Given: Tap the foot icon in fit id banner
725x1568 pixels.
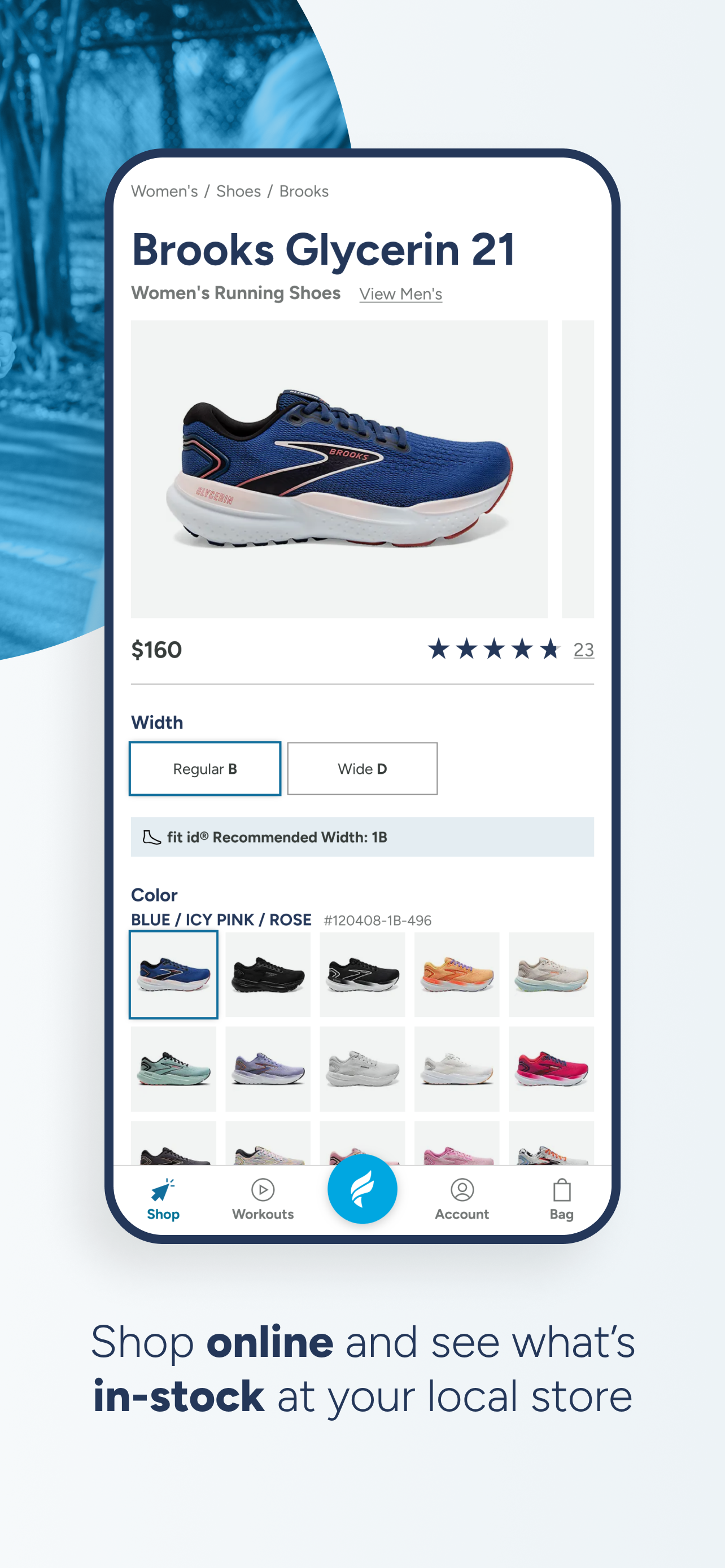Looking at the screenshot, I should click(x=151, y=838).
